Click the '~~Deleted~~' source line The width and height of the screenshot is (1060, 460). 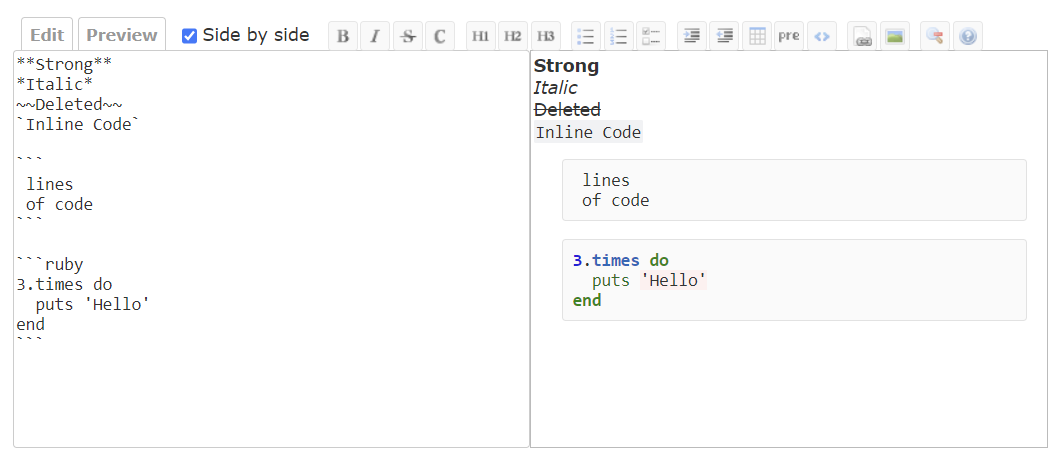tap(70, 105)
